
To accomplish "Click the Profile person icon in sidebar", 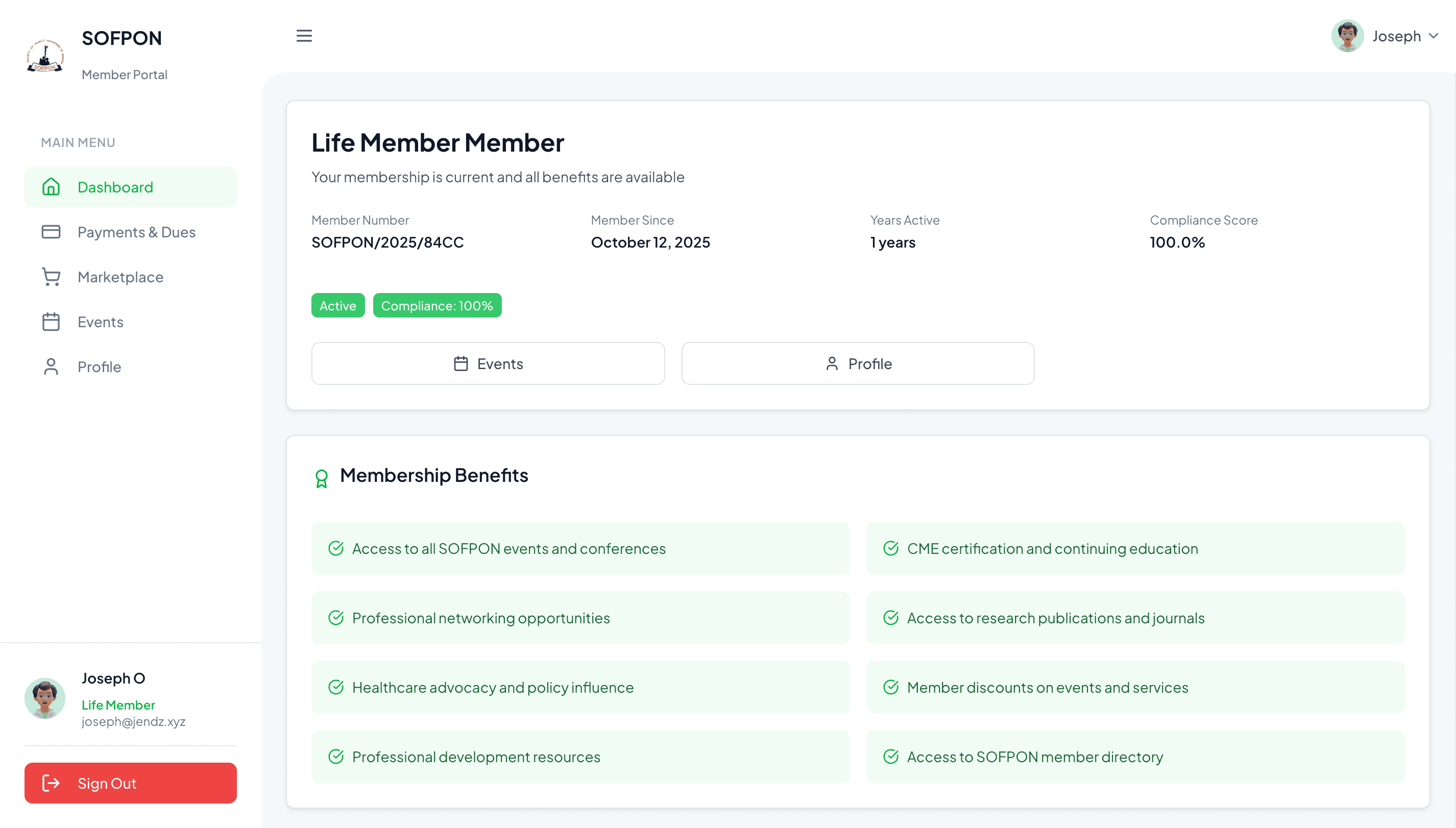I will (51, 366).
